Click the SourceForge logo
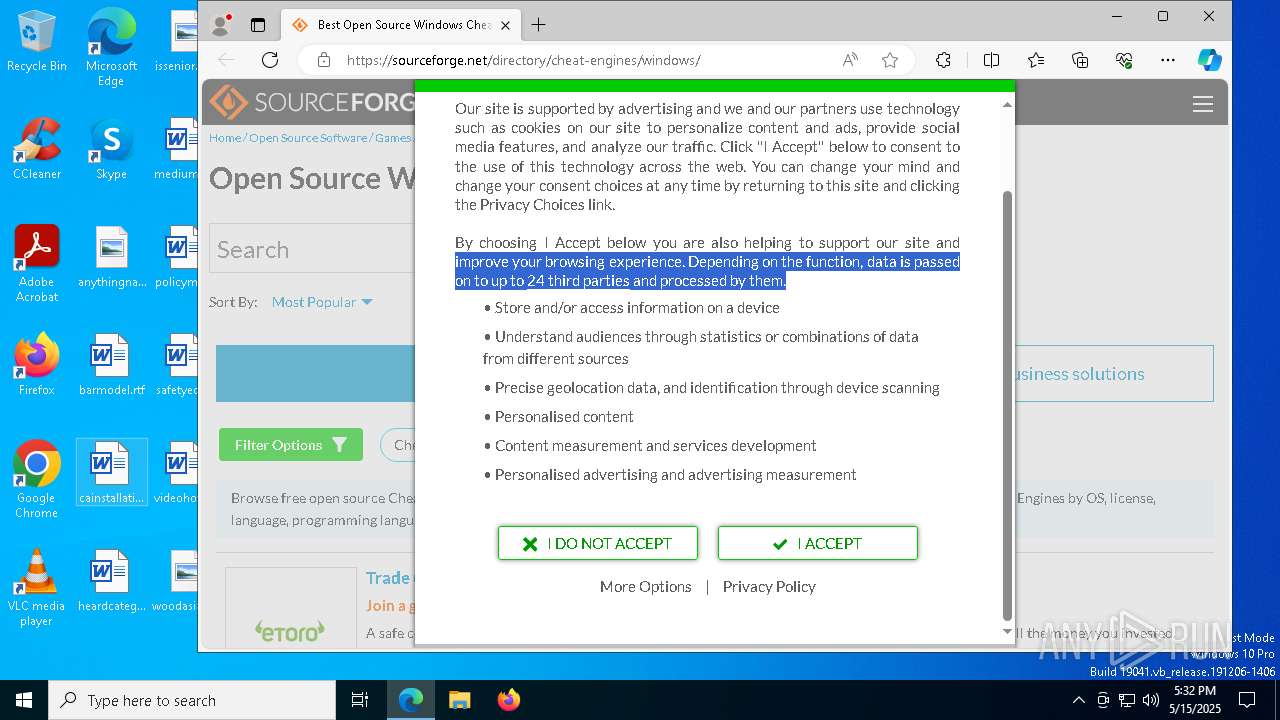Viewport: 1280px width, 720px height. [313, 102]
